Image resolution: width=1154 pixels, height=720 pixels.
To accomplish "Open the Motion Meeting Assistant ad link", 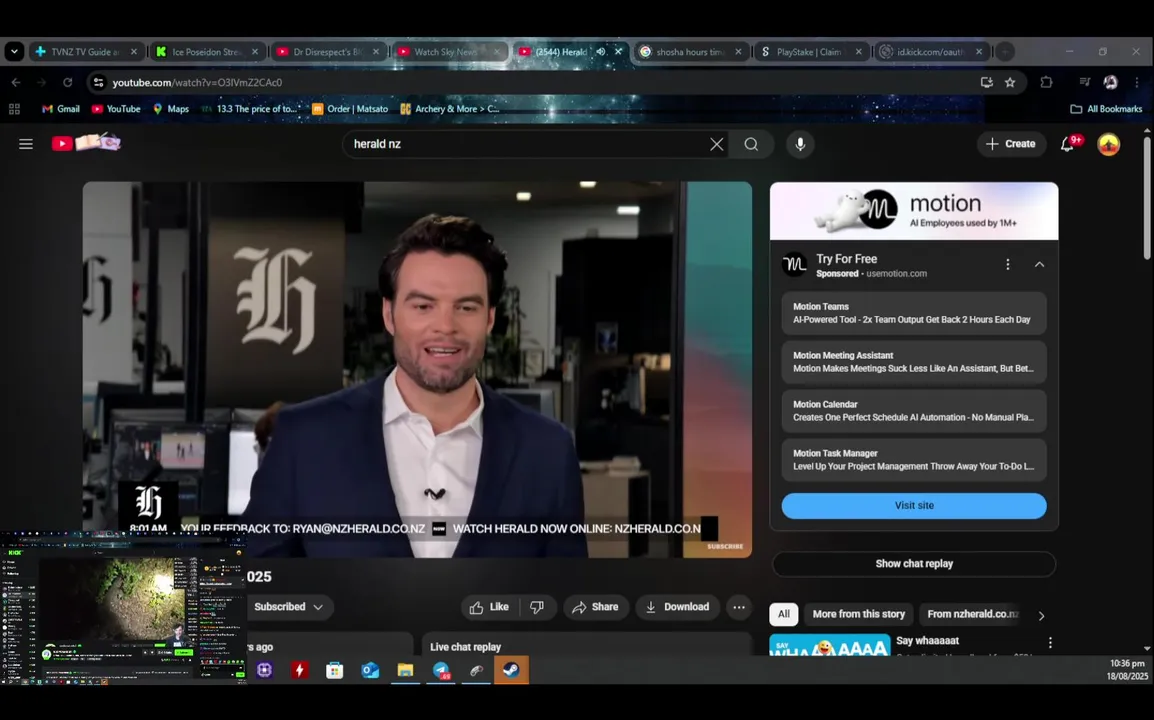I will coord(913,362).
